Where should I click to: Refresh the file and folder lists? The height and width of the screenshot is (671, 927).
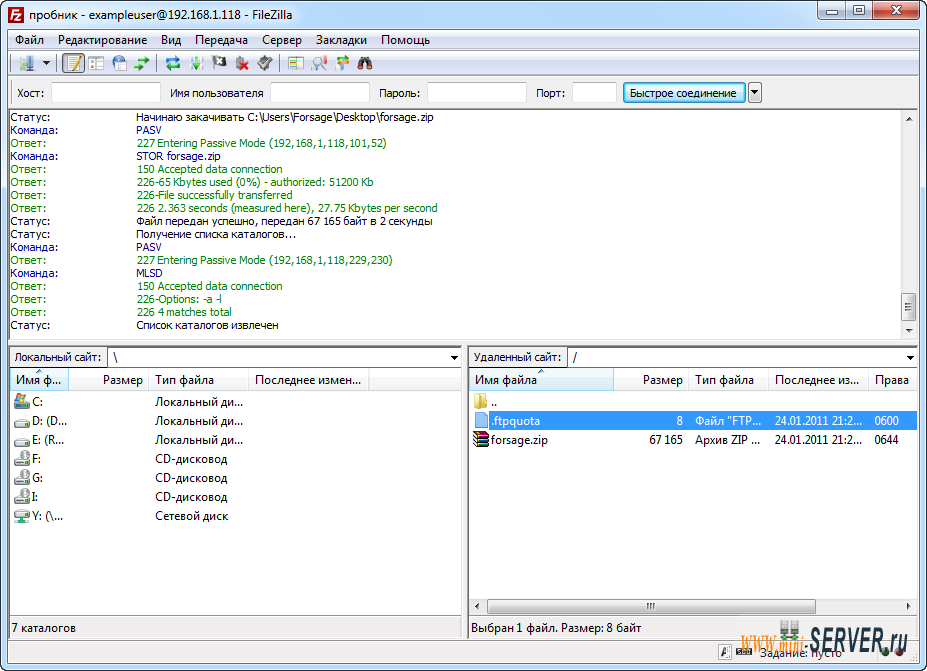(x=173, y=63)
